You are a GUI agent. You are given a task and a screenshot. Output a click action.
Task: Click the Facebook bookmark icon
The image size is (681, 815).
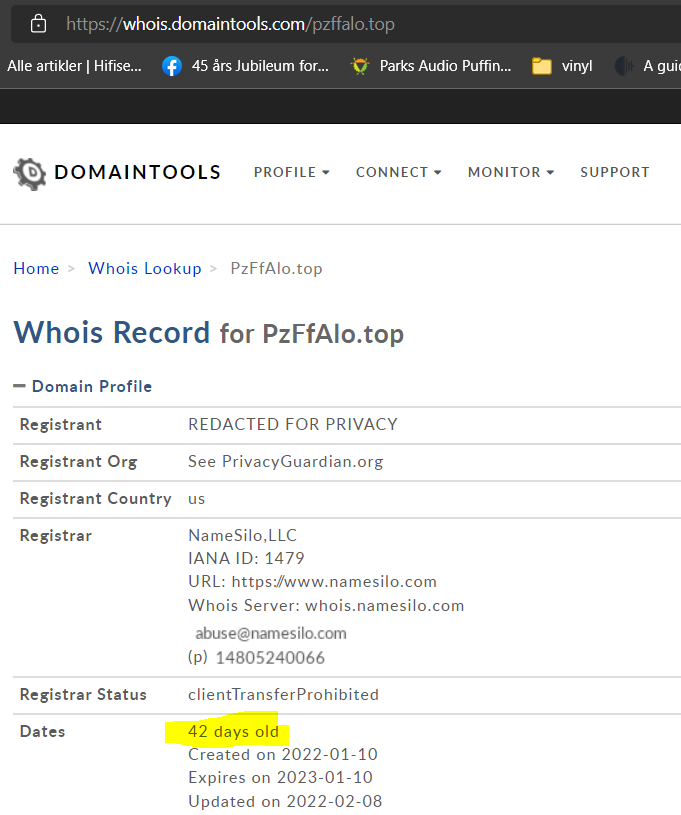[172, 66]
